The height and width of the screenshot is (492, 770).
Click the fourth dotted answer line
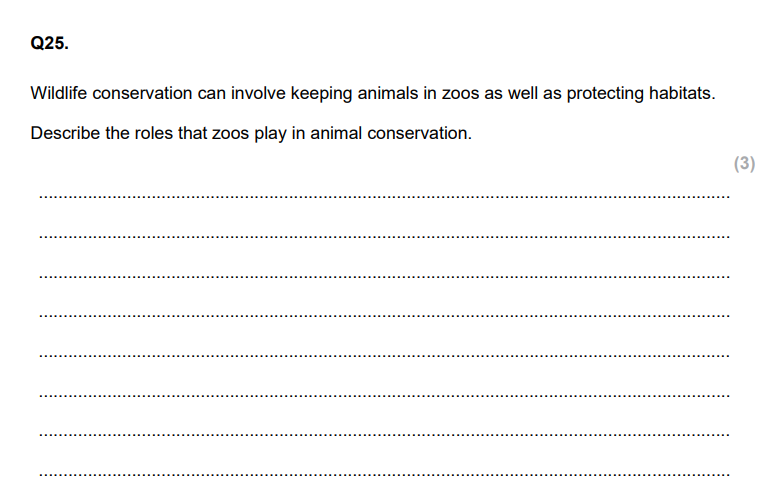tap(385, 315)
